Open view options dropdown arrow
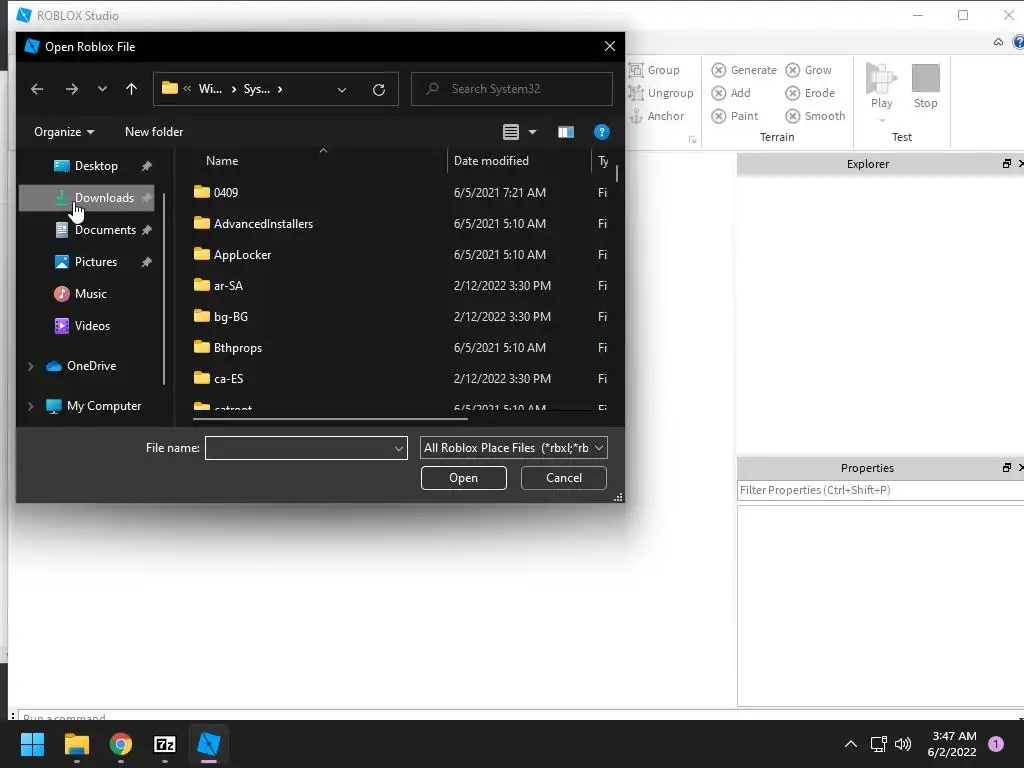Screen dimensions: 1024x768 tap(532, 132)
